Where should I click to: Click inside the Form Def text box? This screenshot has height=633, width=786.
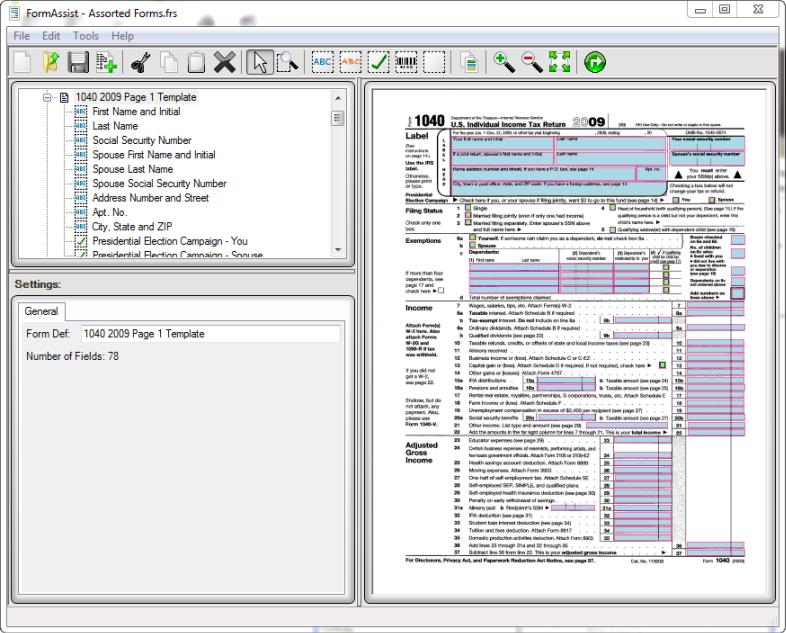(211, 334)
